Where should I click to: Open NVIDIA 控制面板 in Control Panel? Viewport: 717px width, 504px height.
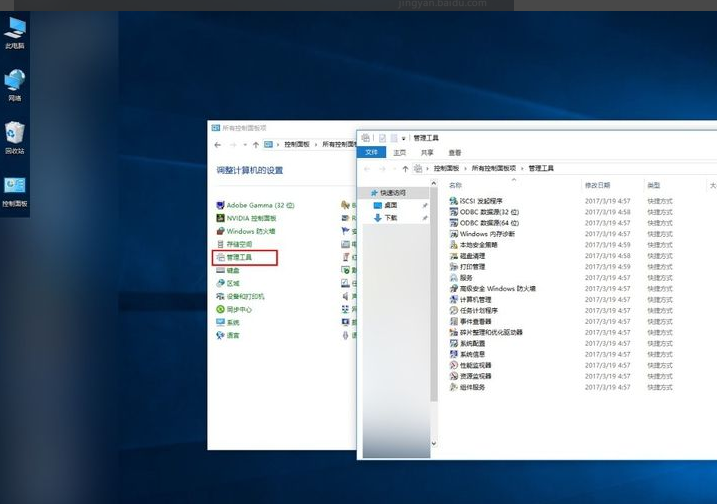[x=250, y=218]
